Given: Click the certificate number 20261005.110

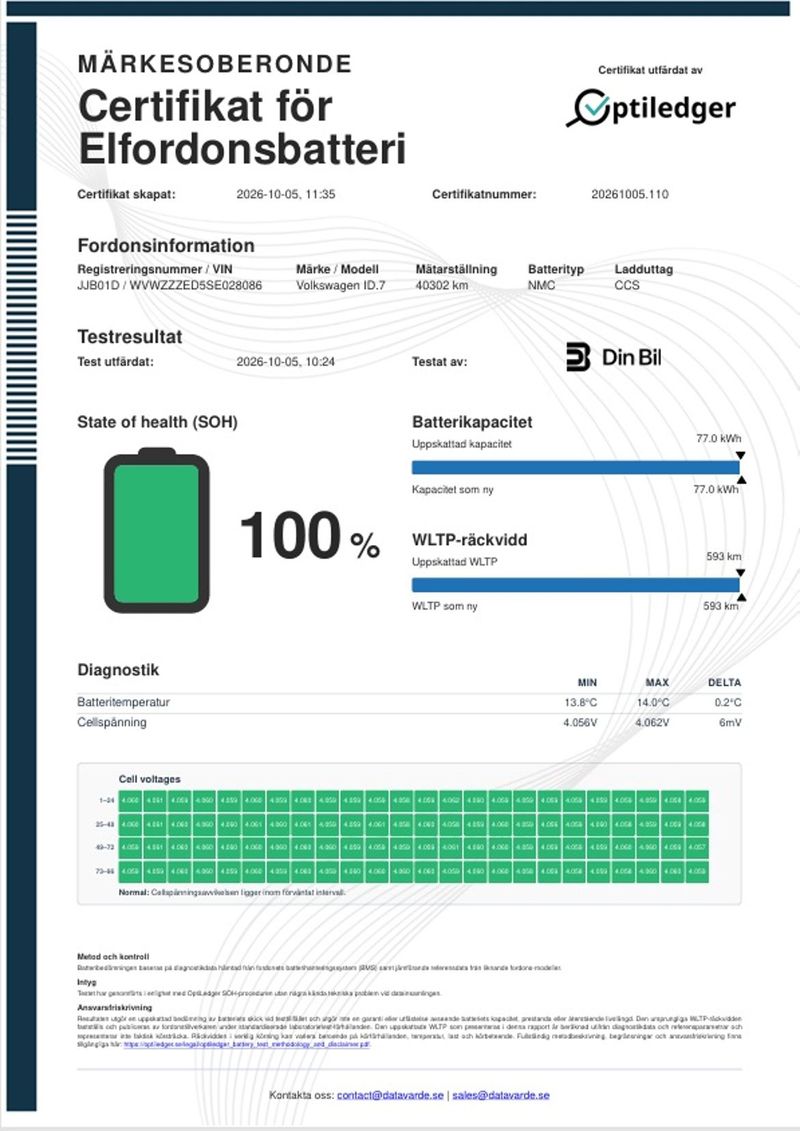Looking at the screenshot, I should click(x=630, y=195).
